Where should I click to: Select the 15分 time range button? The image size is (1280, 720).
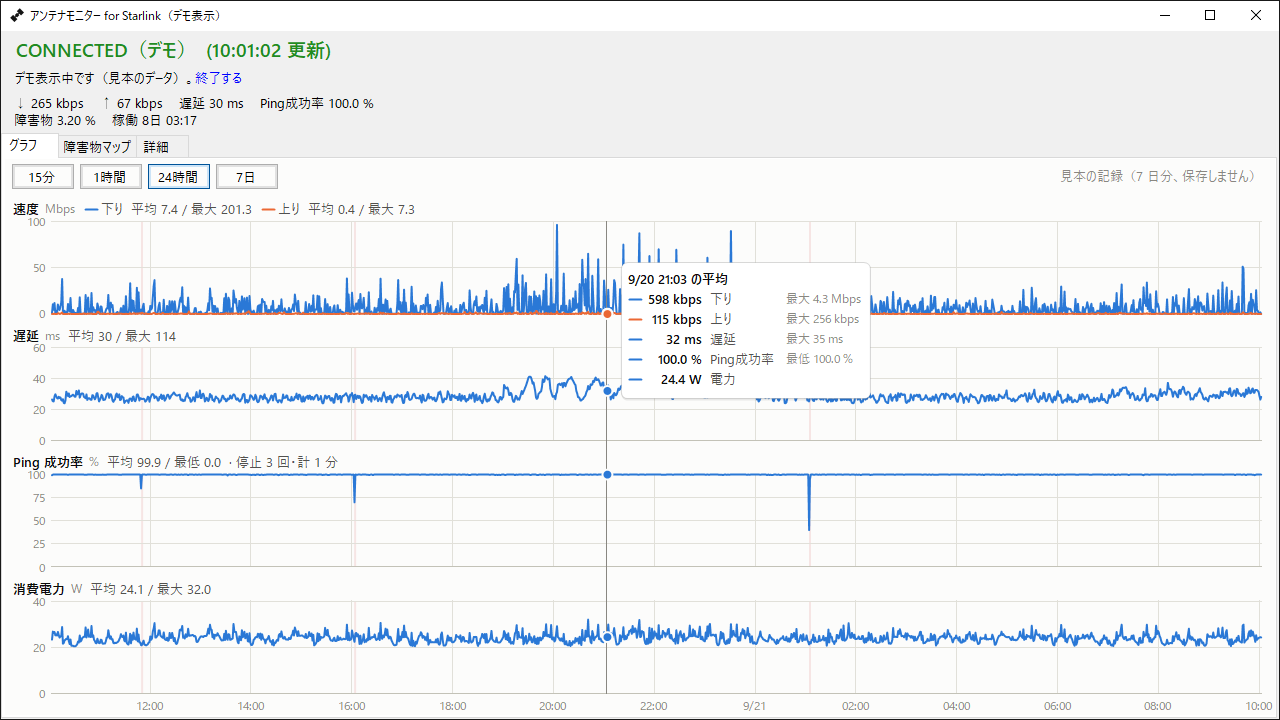click(x=42, y=177)
